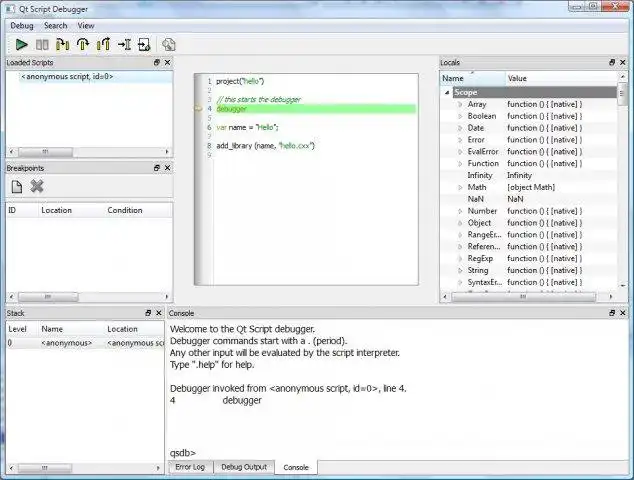Expand the EvalError entry in Locals
Viewport: 634px width, 480px height.
point(460,152)
